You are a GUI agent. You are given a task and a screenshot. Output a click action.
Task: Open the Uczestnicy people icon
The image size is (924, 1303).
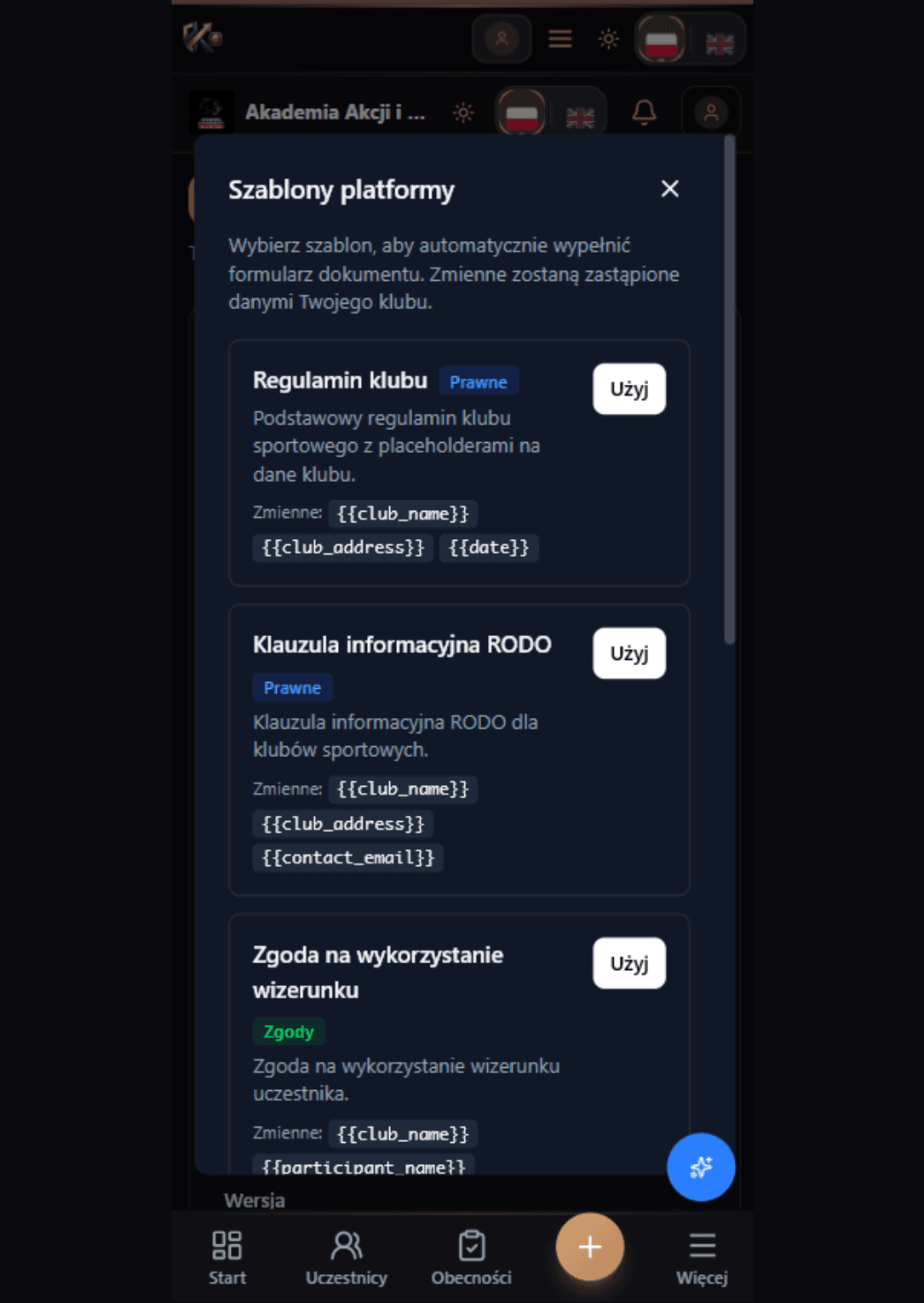tap(347, 1246)
